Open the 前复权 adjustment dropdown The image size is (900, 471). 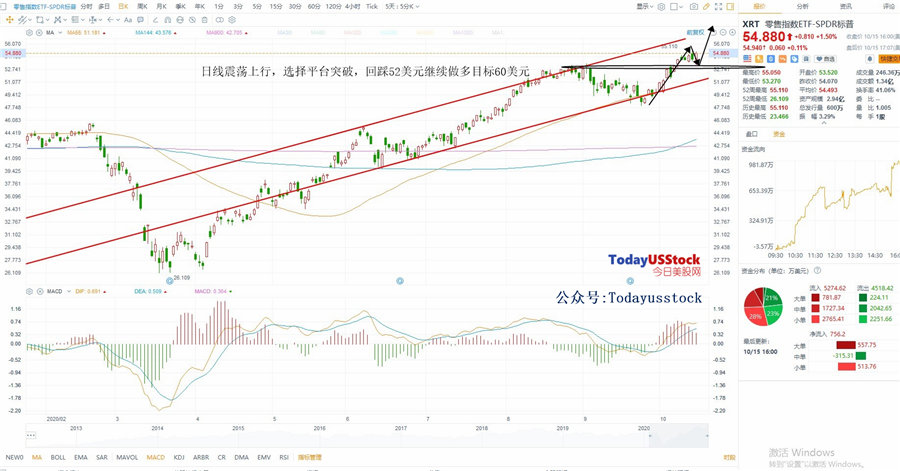click(696, 32)
